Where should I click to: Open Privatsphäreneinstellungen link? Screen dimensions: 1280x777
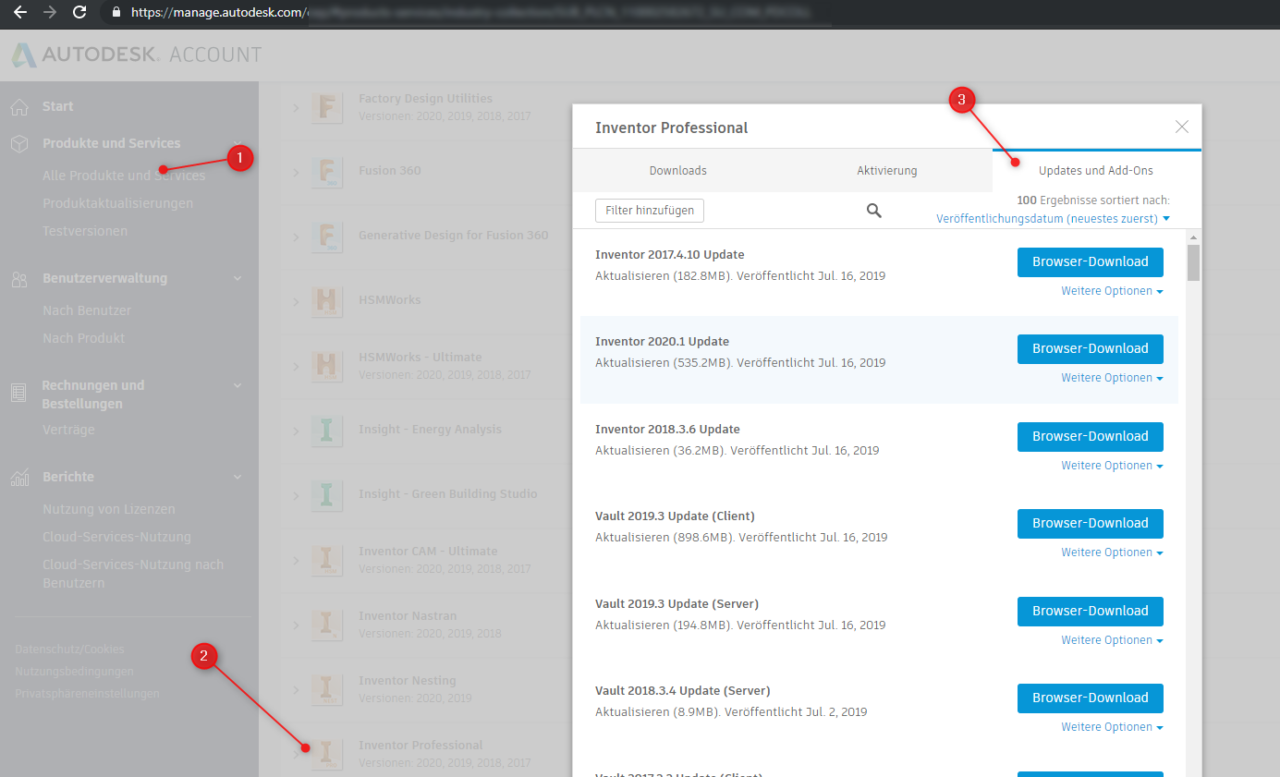click(x=86, y=693)
